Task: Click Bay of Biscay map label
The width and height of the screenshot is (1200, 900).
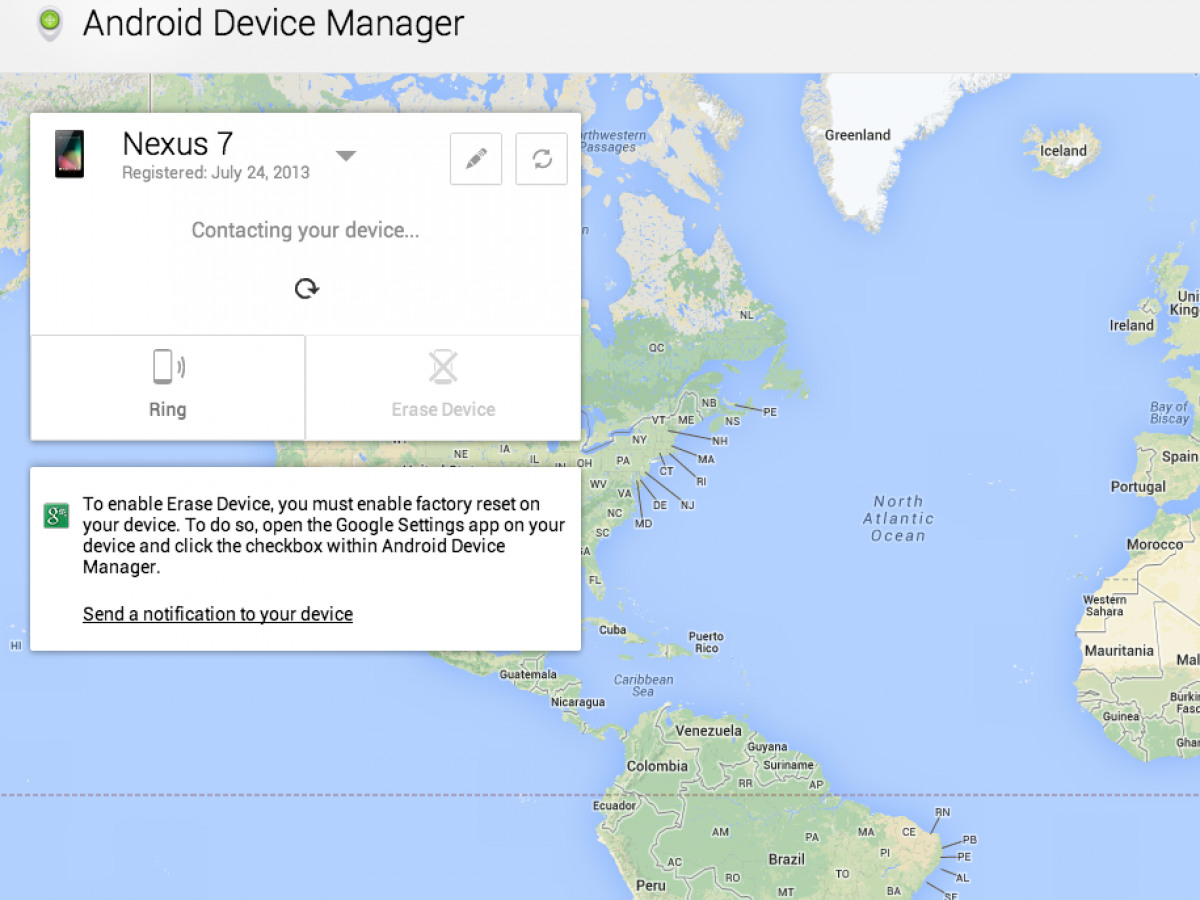Action: (1169, 413)
